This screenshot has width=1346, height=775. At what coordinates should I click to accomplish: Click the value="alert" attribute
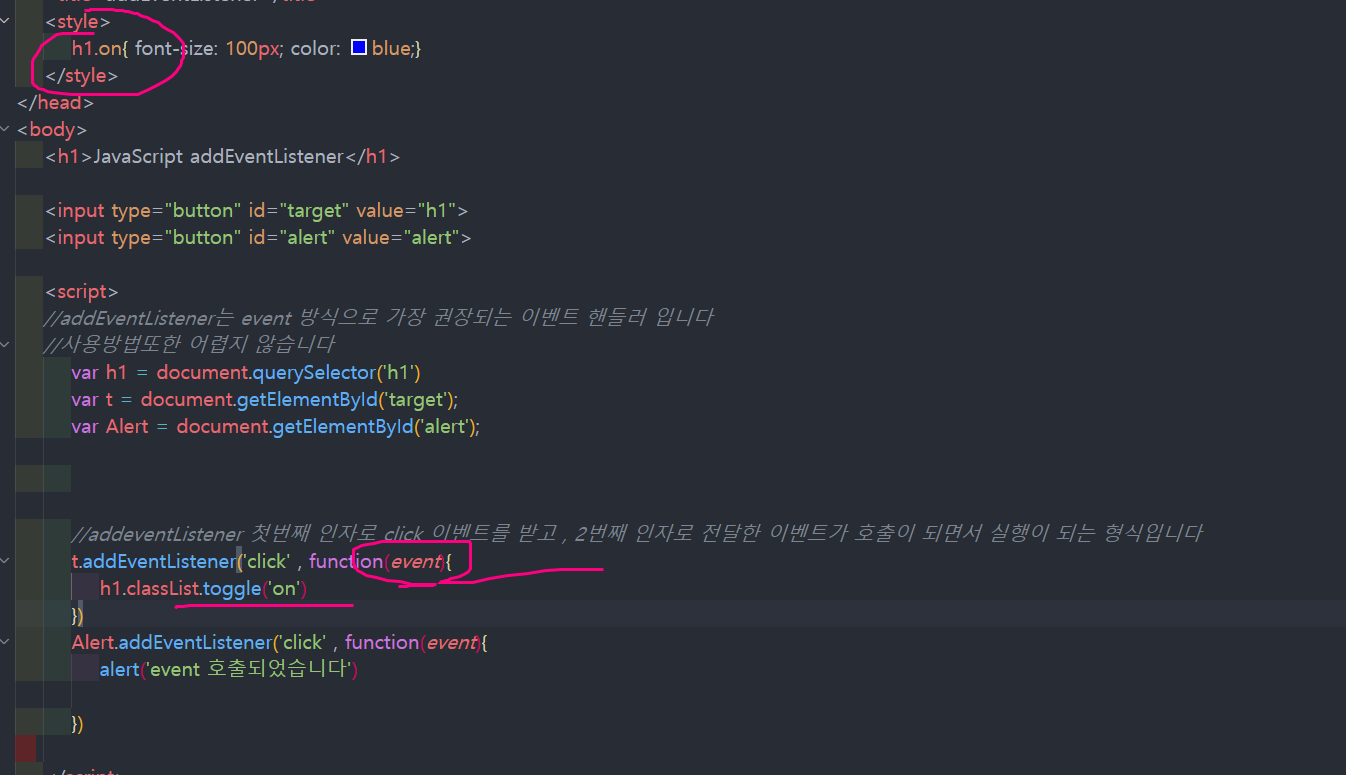[402, 237]
